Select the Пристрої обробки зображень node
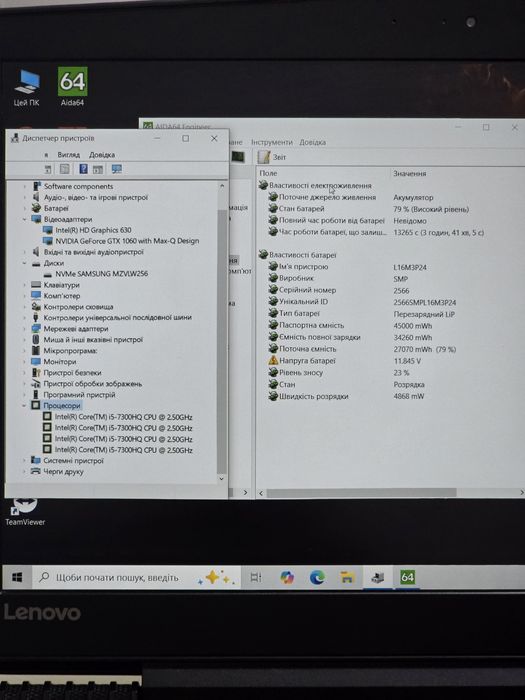 tap(92, 384)
